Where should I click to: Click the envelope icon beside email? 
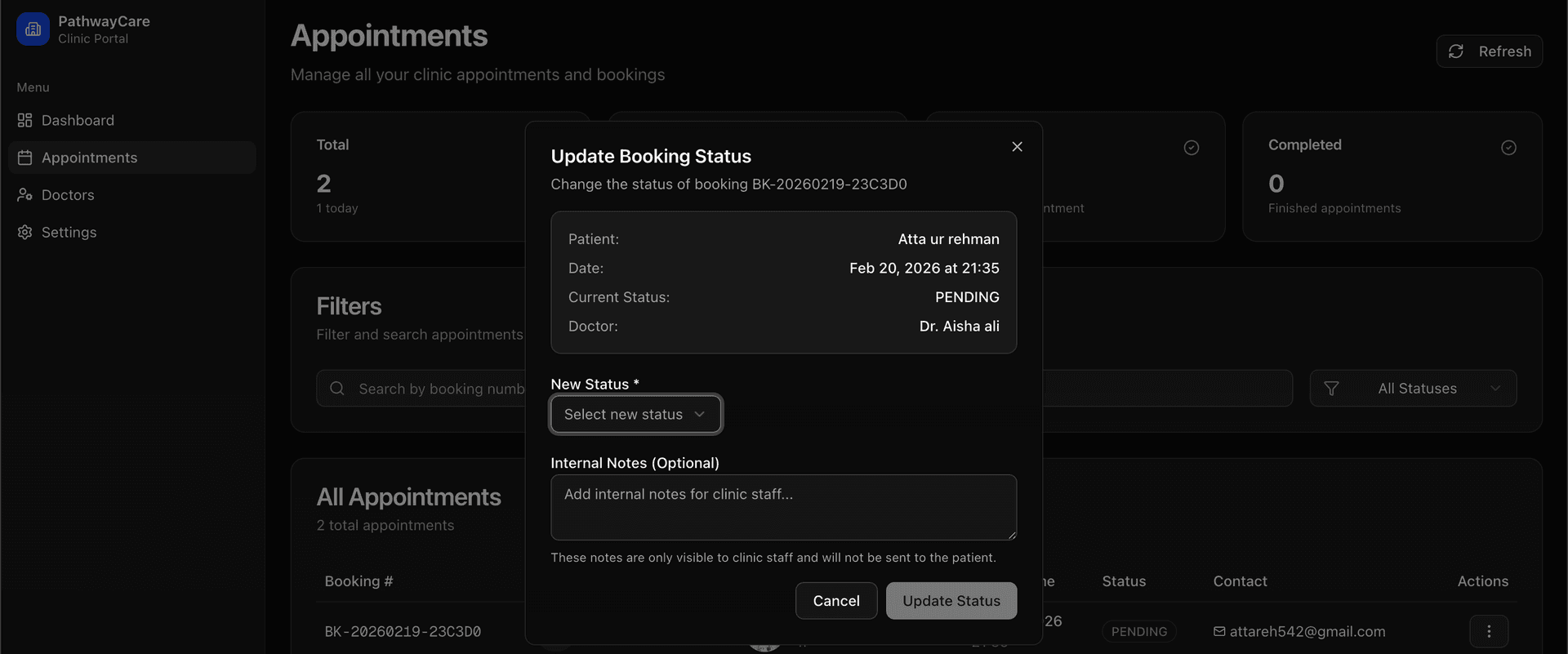tap(1219, 631)
